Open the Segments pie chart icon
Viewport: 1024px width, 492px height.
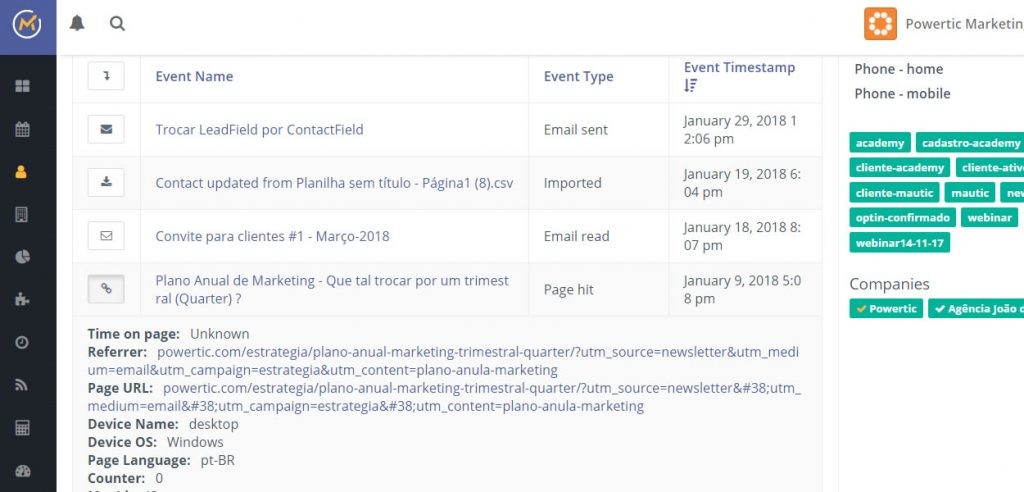click(x=22, y=257)
